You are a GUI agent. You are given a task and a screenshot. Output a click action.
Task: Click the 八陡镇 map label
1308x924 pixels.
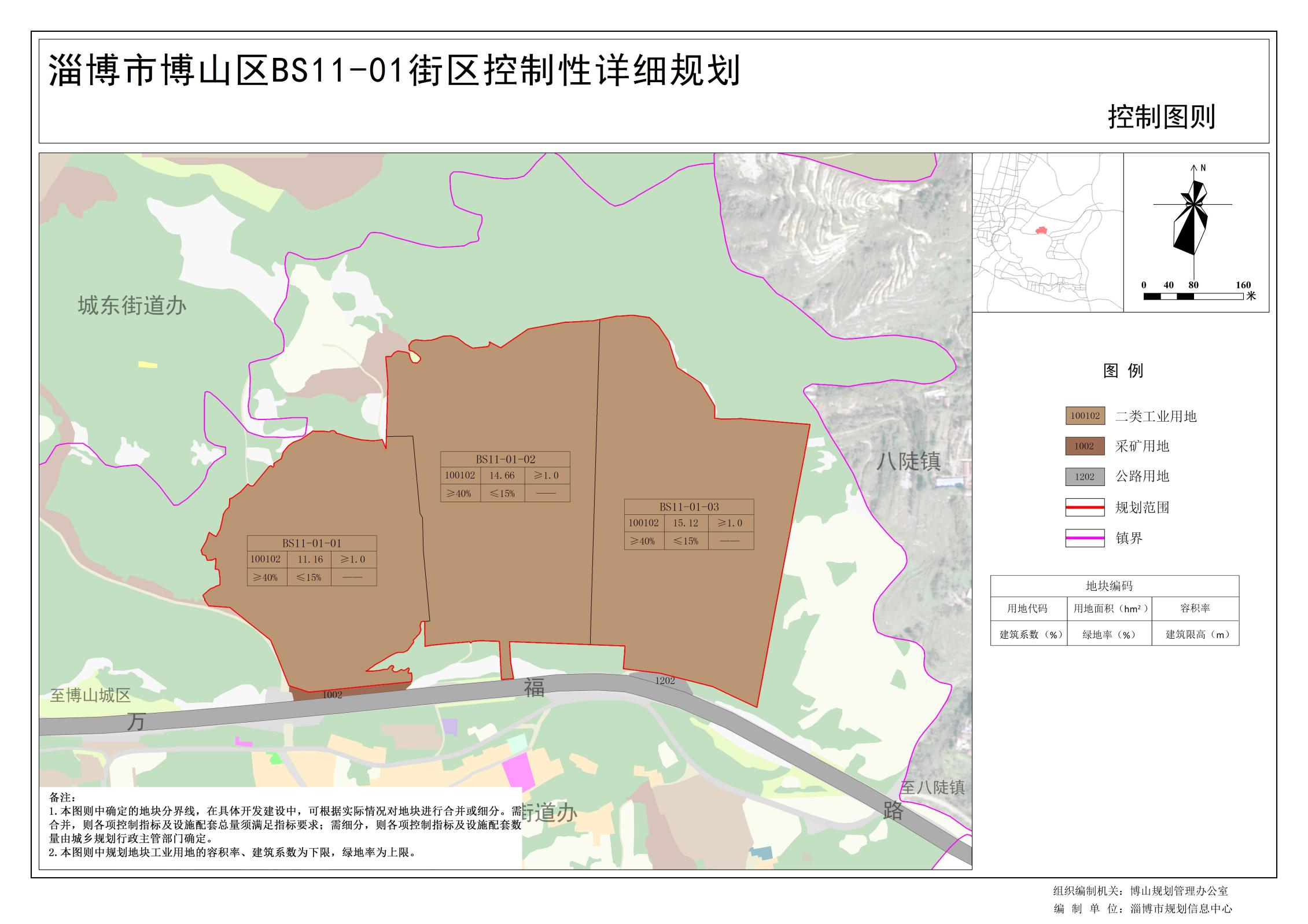click(x=908, y=461)
